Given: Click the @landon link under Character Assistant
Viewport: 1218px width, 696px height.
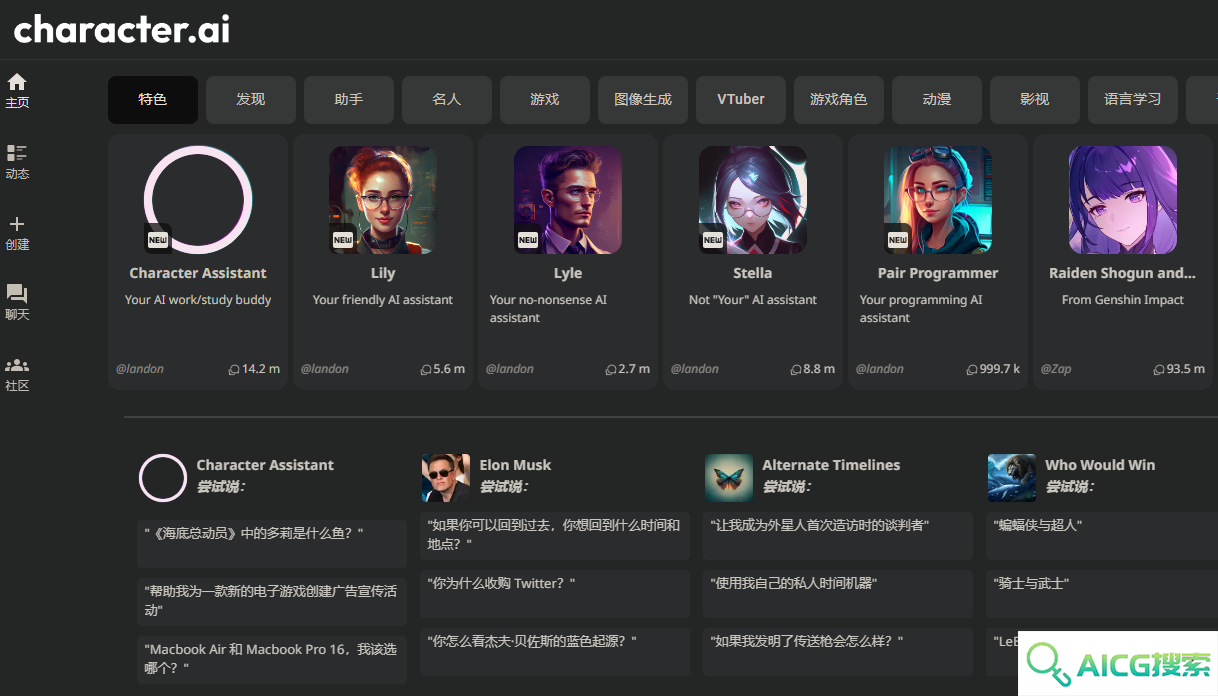Looking at the screenshot, I should tap(140, 369).
